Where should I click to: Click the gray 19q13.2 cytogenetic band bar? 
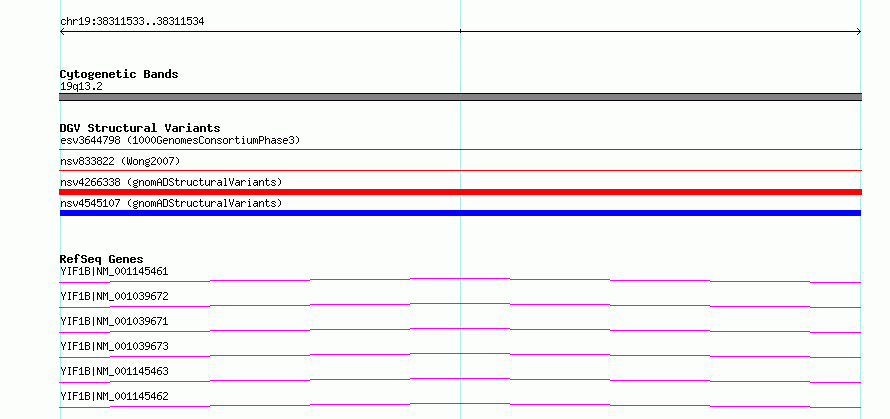coord(460,97)
